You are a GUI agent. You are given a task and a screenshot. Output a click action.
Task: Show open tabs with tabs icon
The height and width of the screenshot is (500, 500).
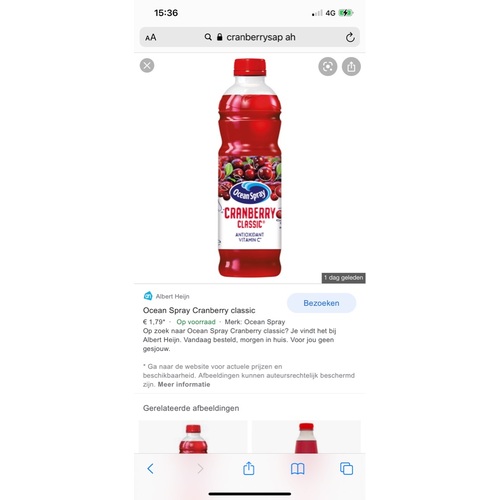[x=346, y=469]
